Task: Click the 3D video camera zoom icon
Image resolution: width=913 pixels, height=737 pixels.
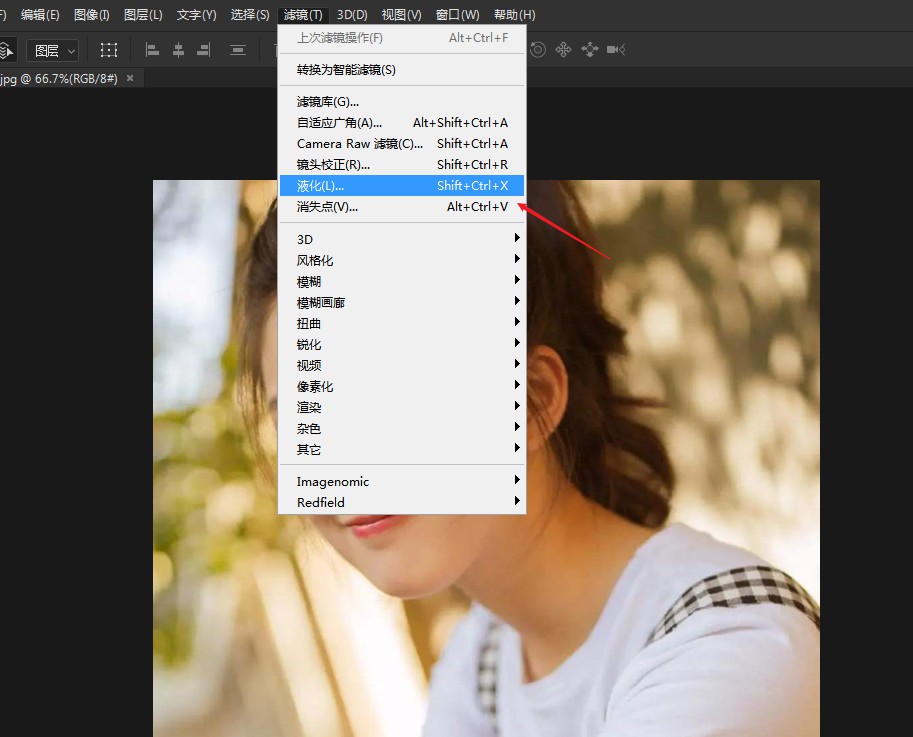Action: (616, 50)
